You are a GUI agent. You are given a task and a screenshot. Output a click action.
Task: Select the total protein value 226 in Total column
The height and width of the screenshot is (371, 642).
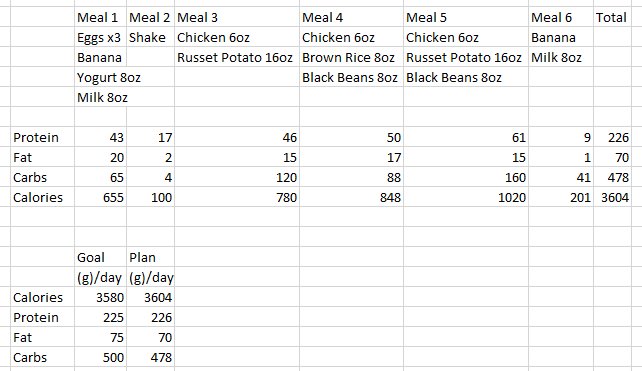coord(612,137)
